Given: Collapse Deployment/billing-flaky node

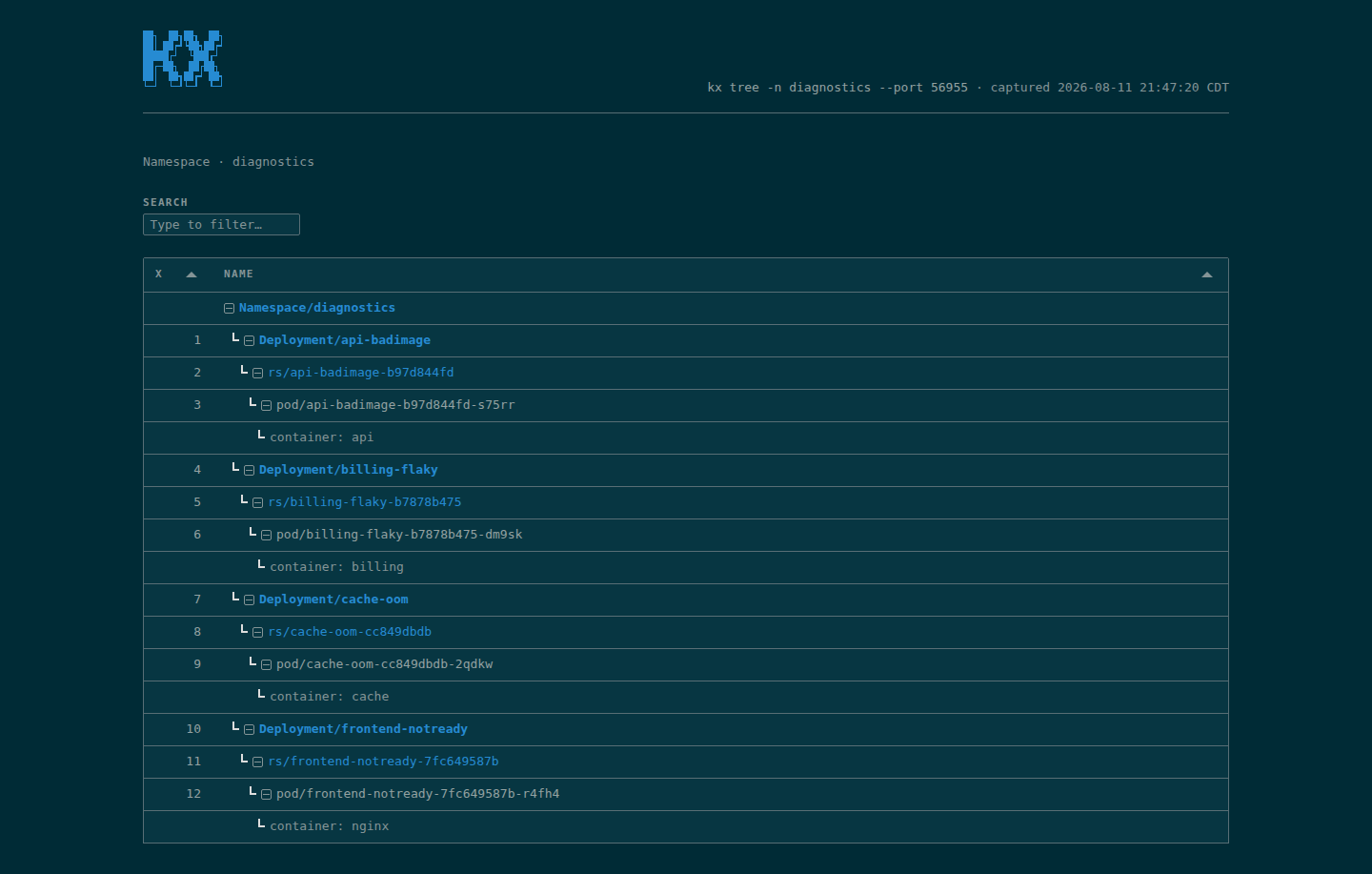Looking at the screenshot, I should [249, 470].
